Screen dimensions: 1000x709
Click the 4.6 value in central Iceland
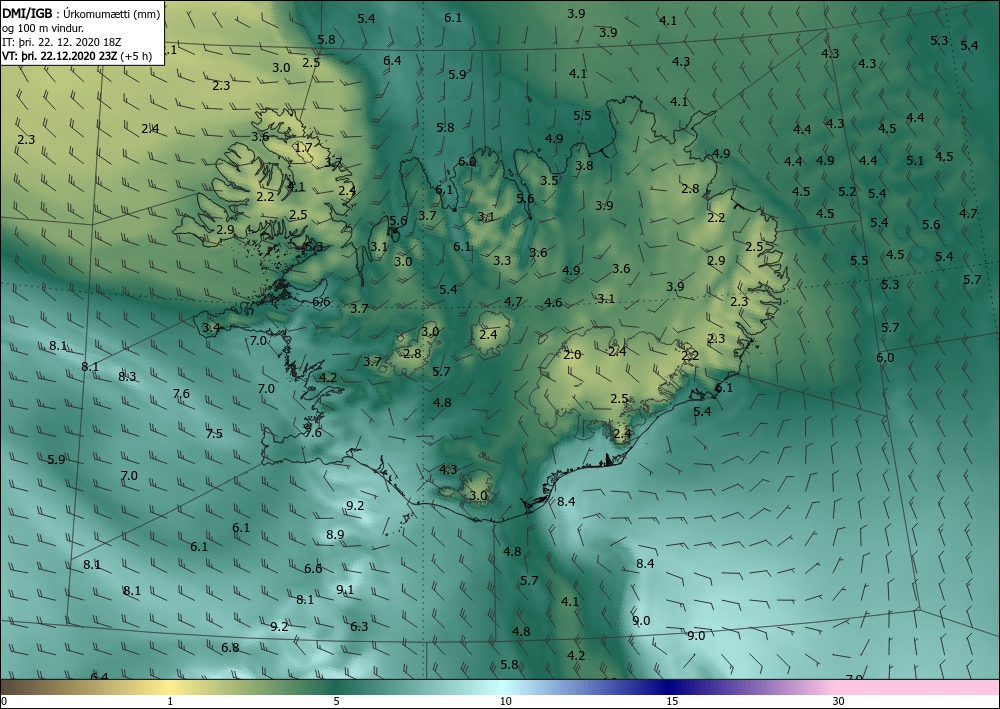(553, 303)
